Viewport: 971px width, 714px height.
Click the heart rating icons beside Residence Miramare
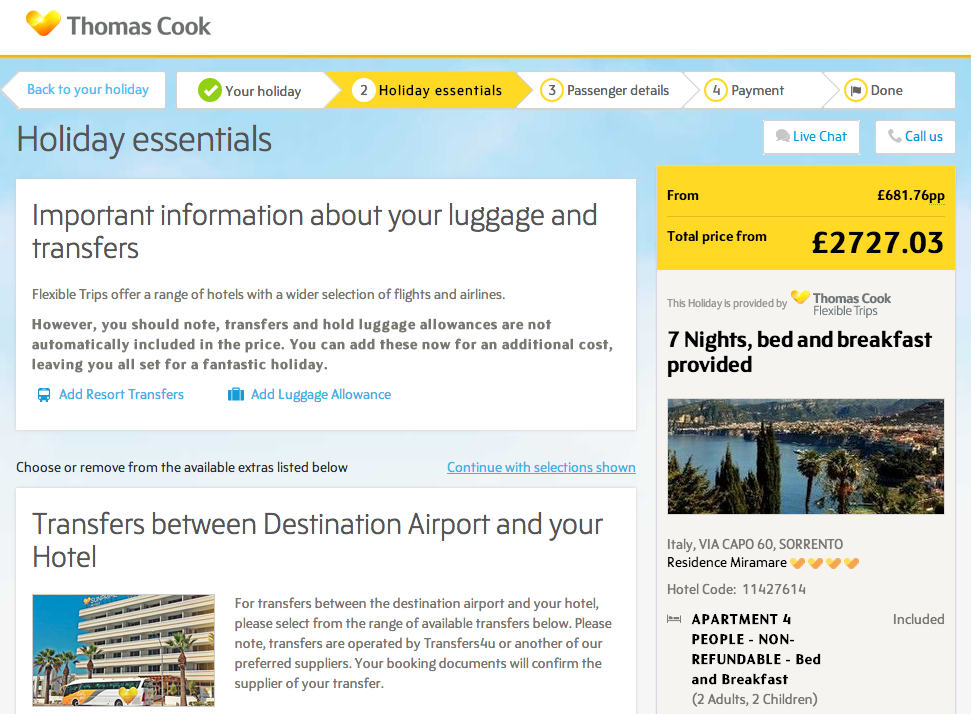point(824,563)
